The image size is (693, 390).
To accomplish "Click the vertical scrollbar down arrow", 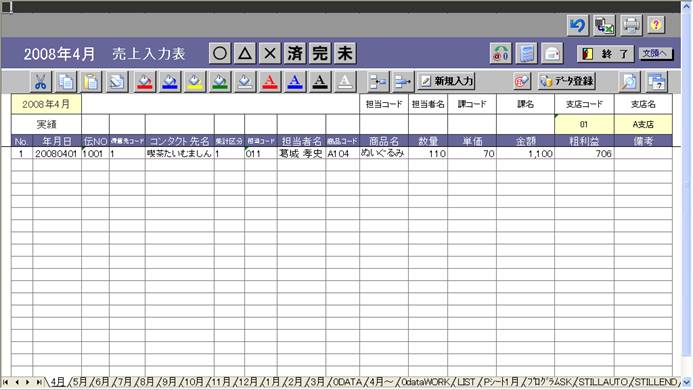I will tap(687, 382).
